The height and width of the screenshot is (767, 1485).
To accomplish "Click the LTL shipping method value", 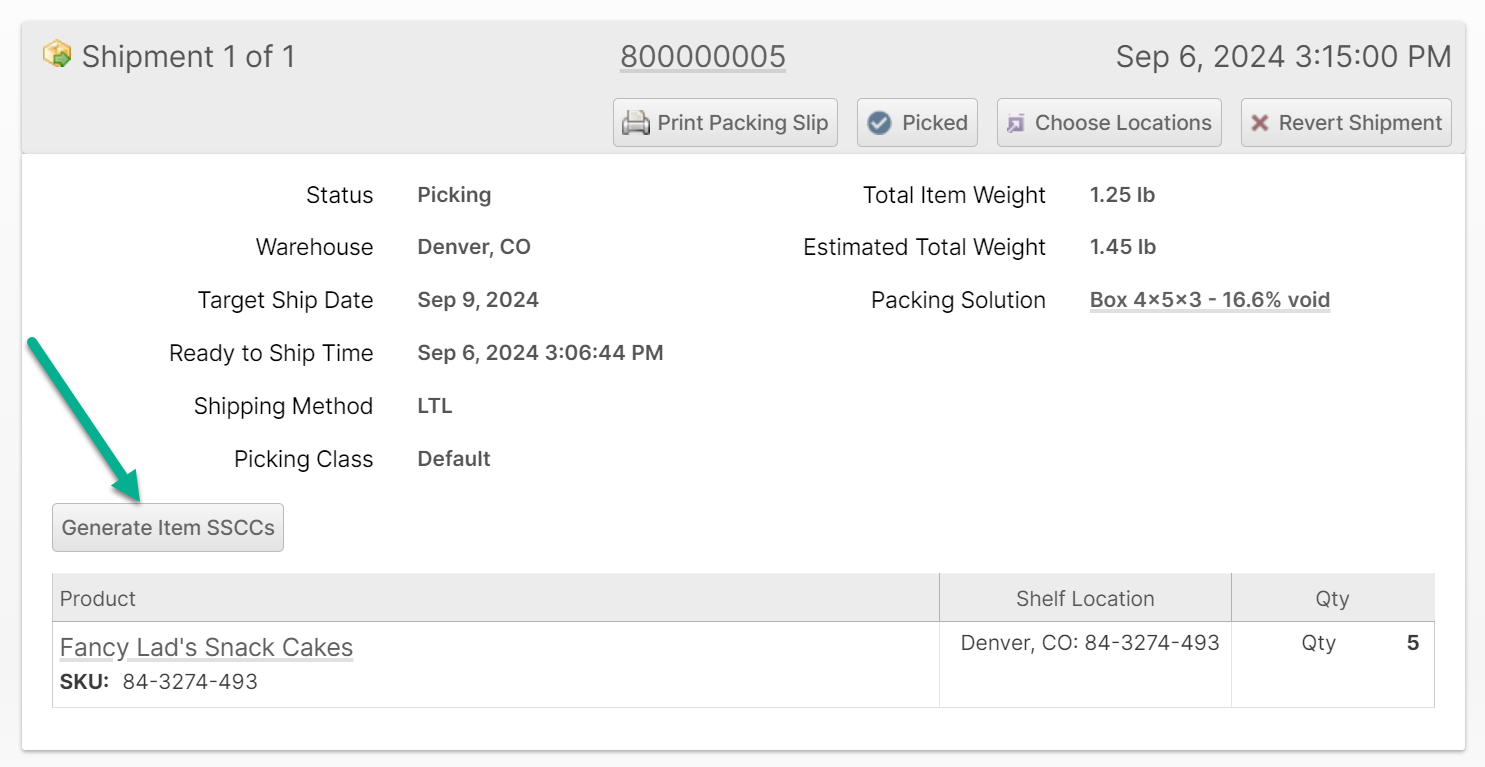I will pyautogui.click(x=435, y=406).
